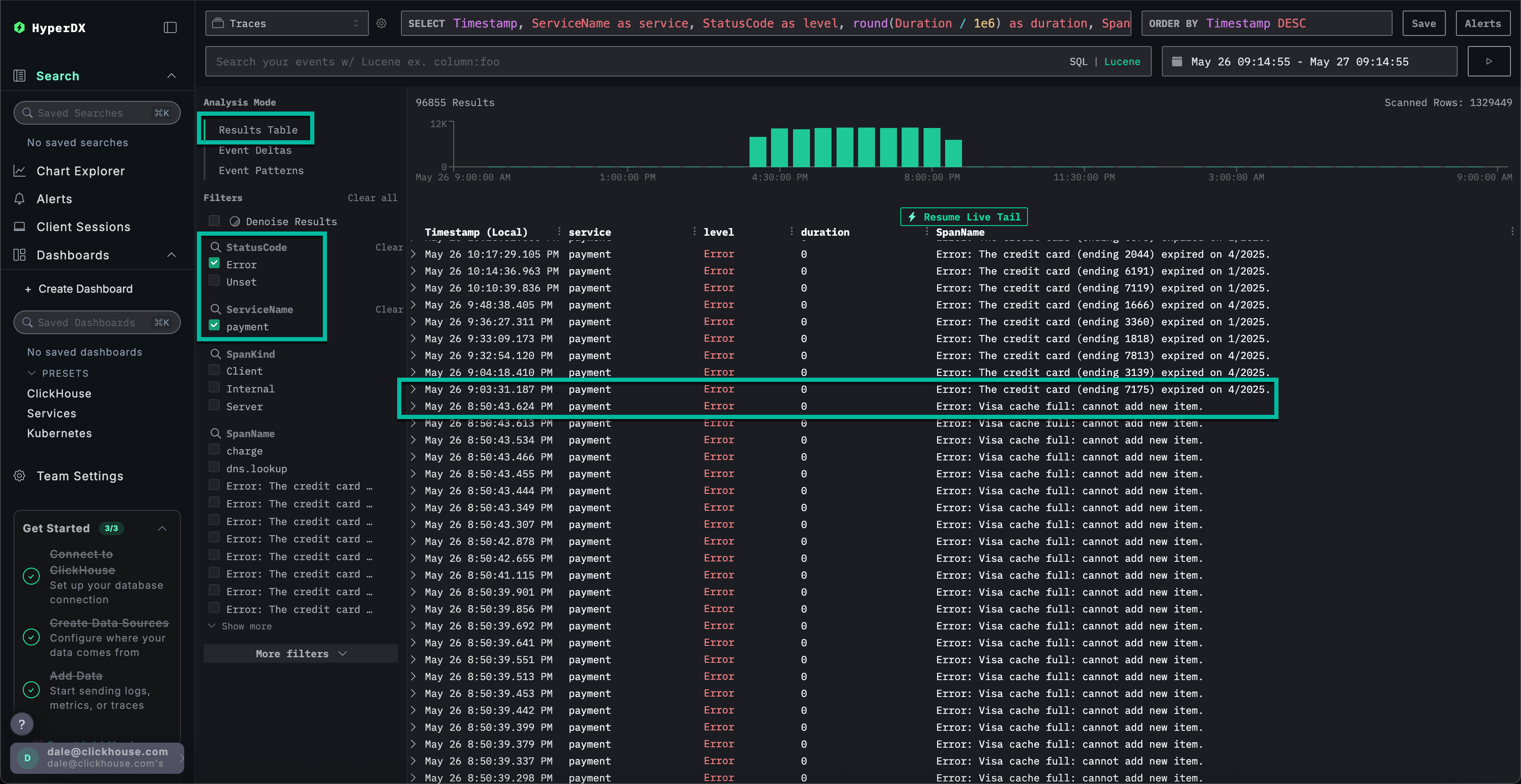This screenshot has width=1521, height=784.
Task: Click the StatusCode filter search icon
Action: (x=216, y=248)
